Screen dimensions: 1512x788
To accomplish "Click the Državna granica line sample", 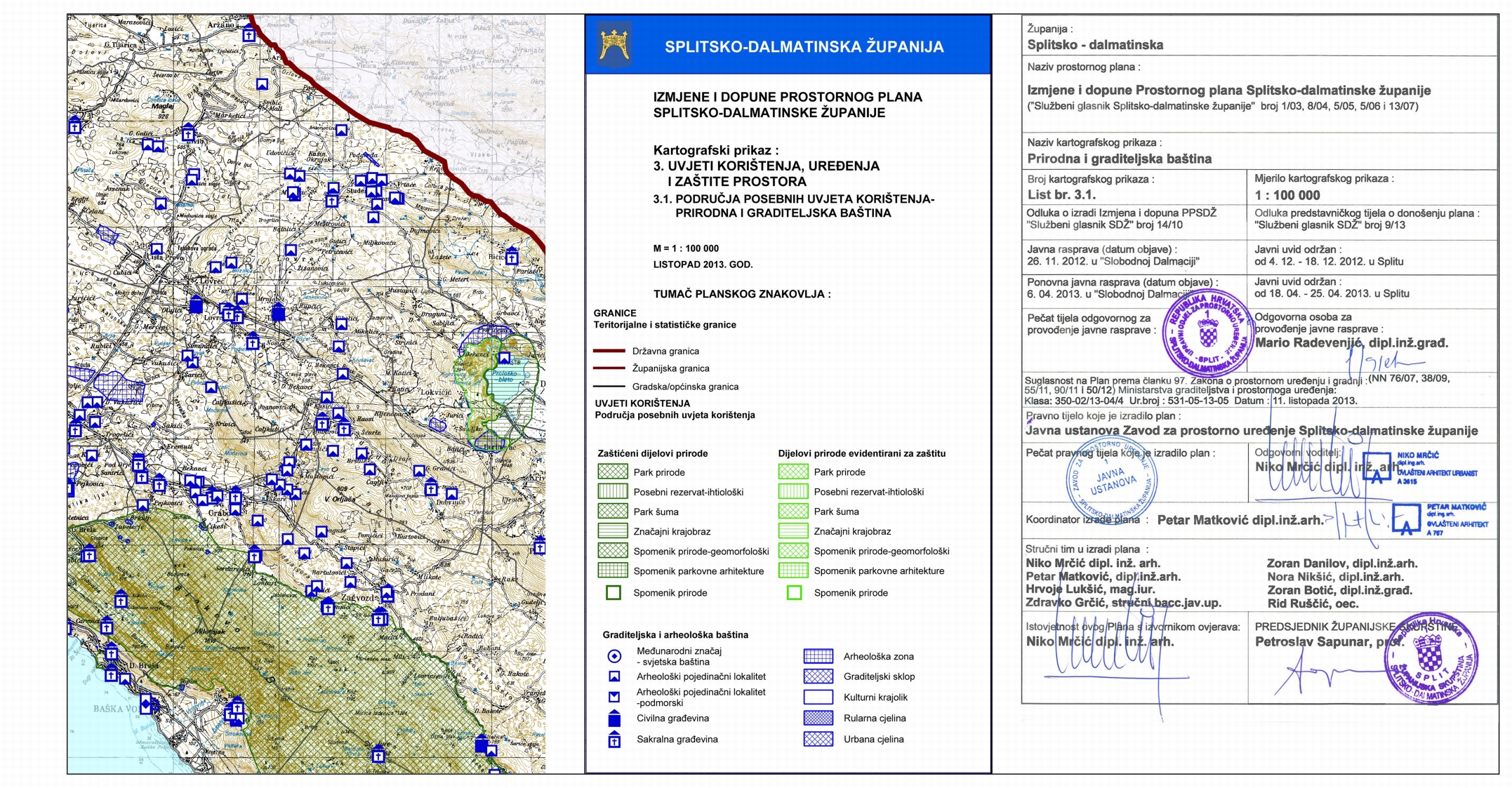I will coord(609,351).
